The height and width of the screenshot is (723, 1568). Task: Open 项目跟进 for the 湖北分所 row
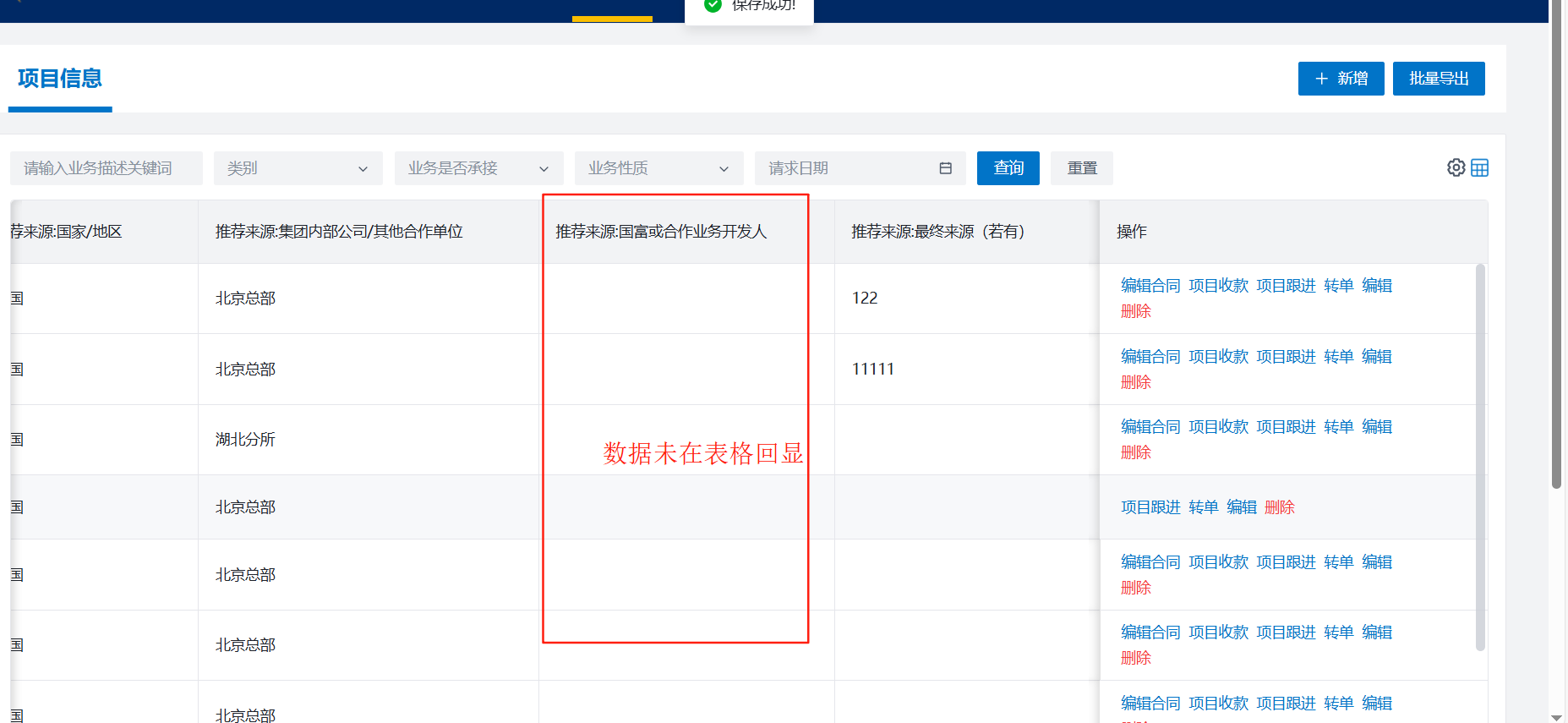(1286, 427)
